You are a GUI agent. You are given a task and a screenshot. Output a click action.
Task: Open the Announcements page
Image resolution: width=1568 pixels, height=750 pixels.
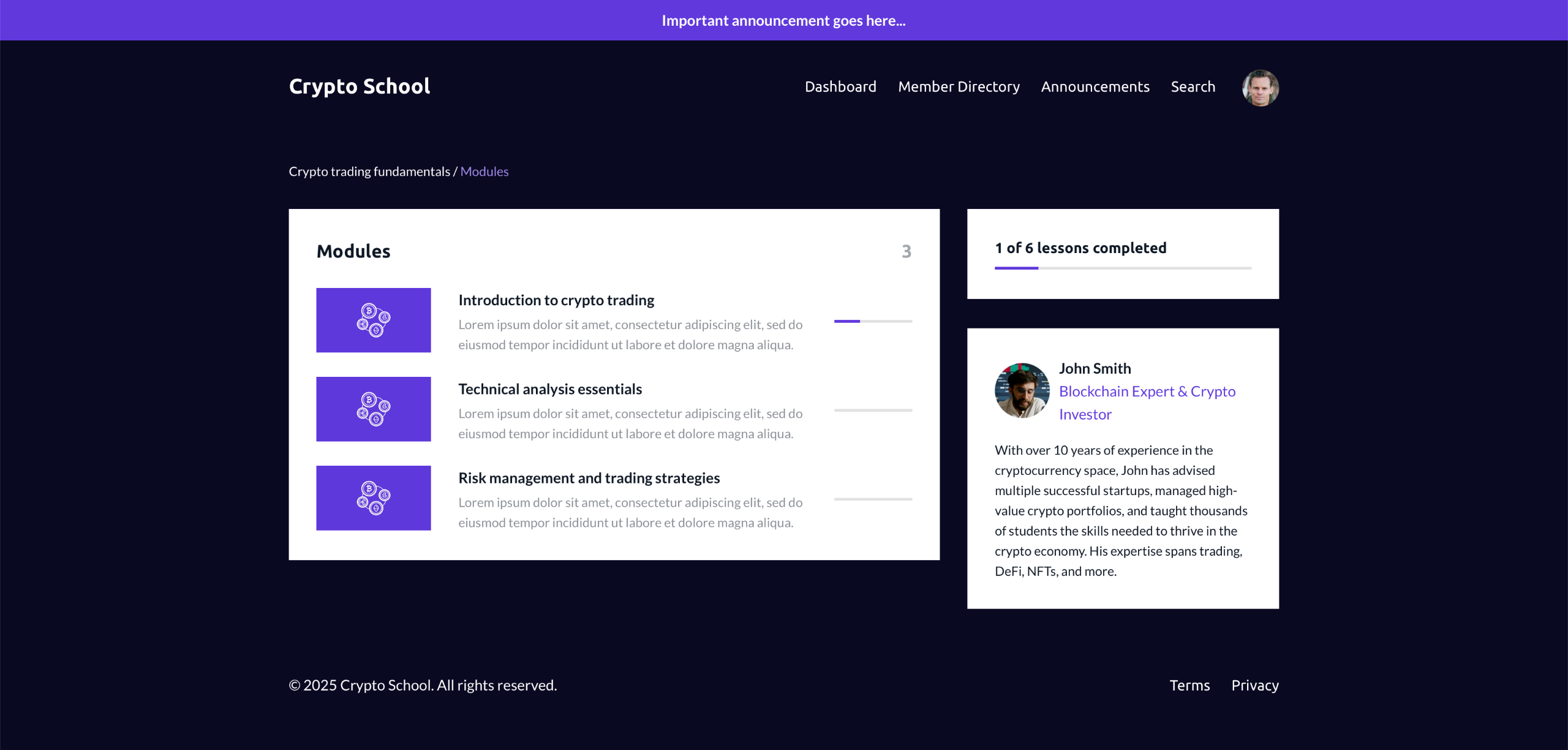1095,87
